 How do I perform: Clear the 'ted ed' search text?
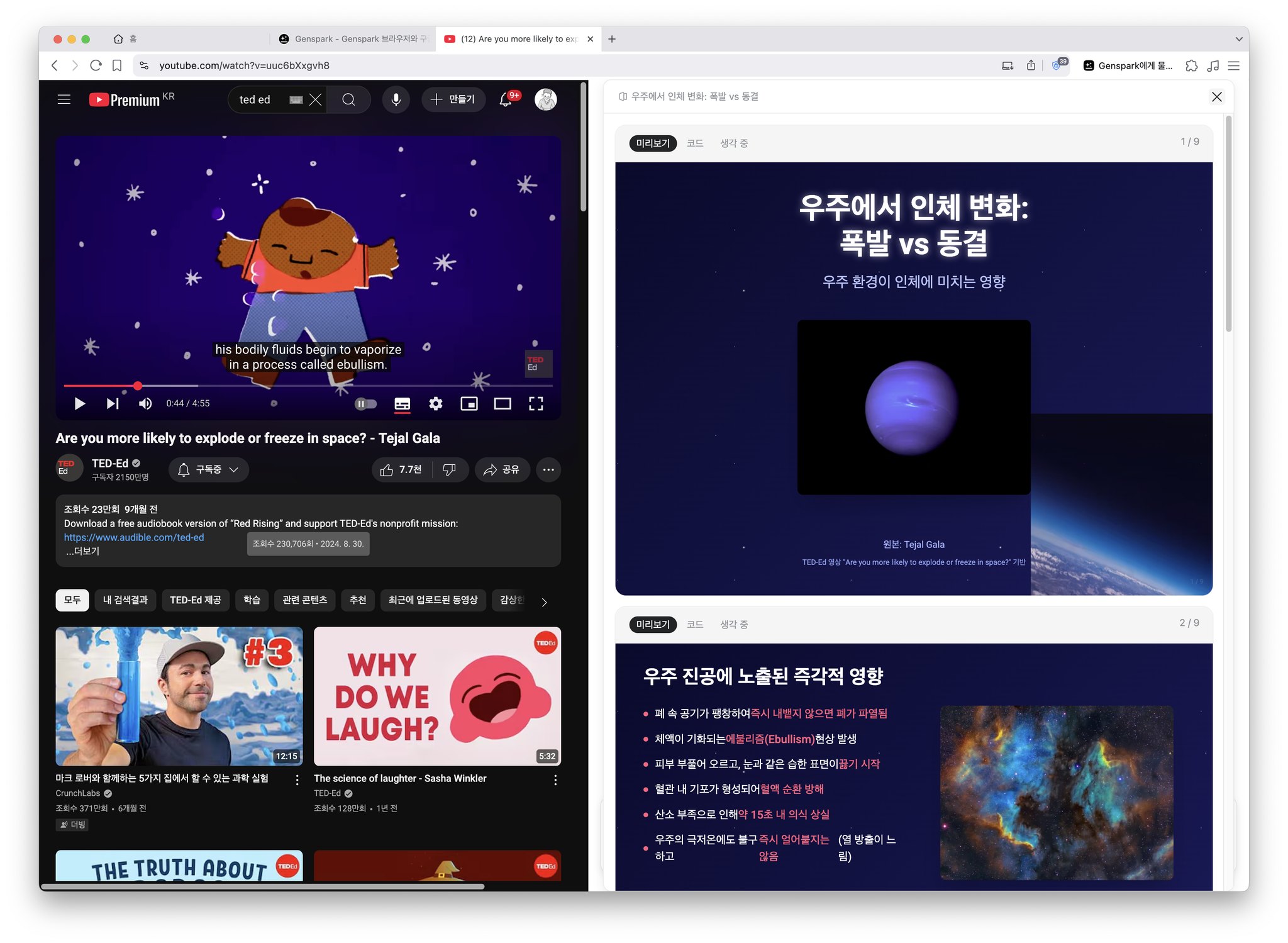(x=316, y=99)
